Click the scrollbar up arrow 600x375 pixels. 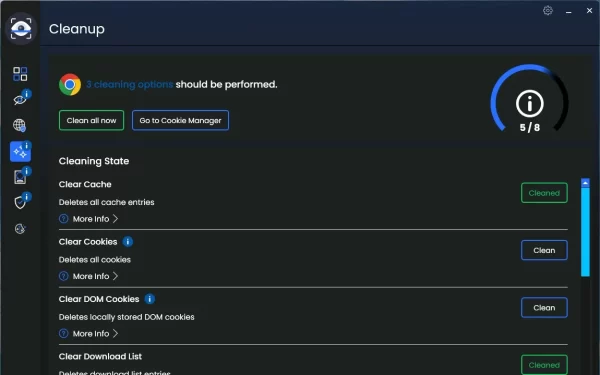coord(585,183)
